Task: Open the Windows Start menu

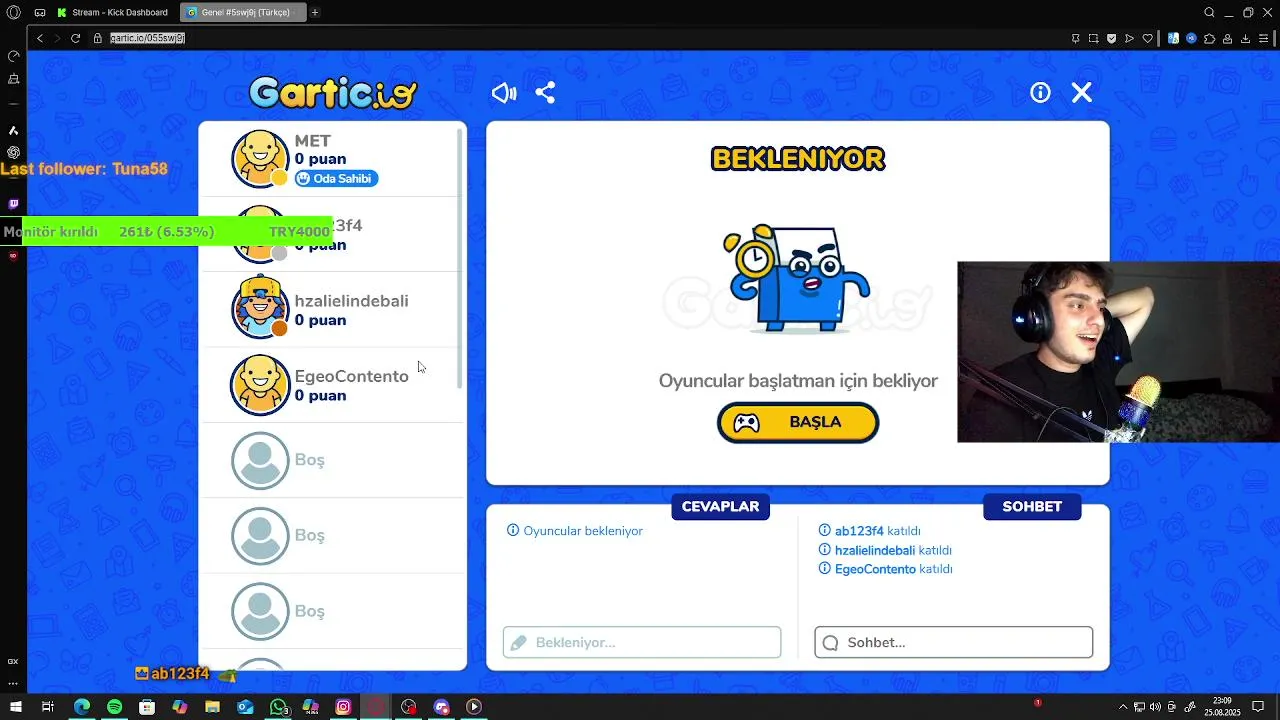Action: coord(15,707)
